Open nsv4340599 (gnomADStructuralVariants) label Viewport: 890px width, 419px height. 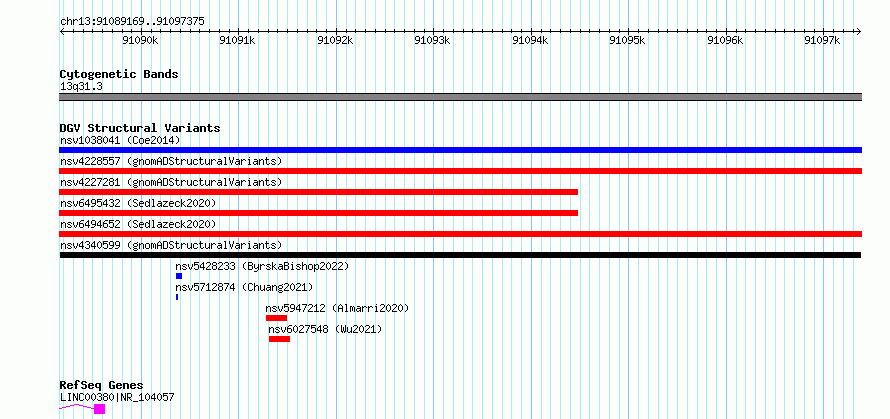click(x=171, y=245)
